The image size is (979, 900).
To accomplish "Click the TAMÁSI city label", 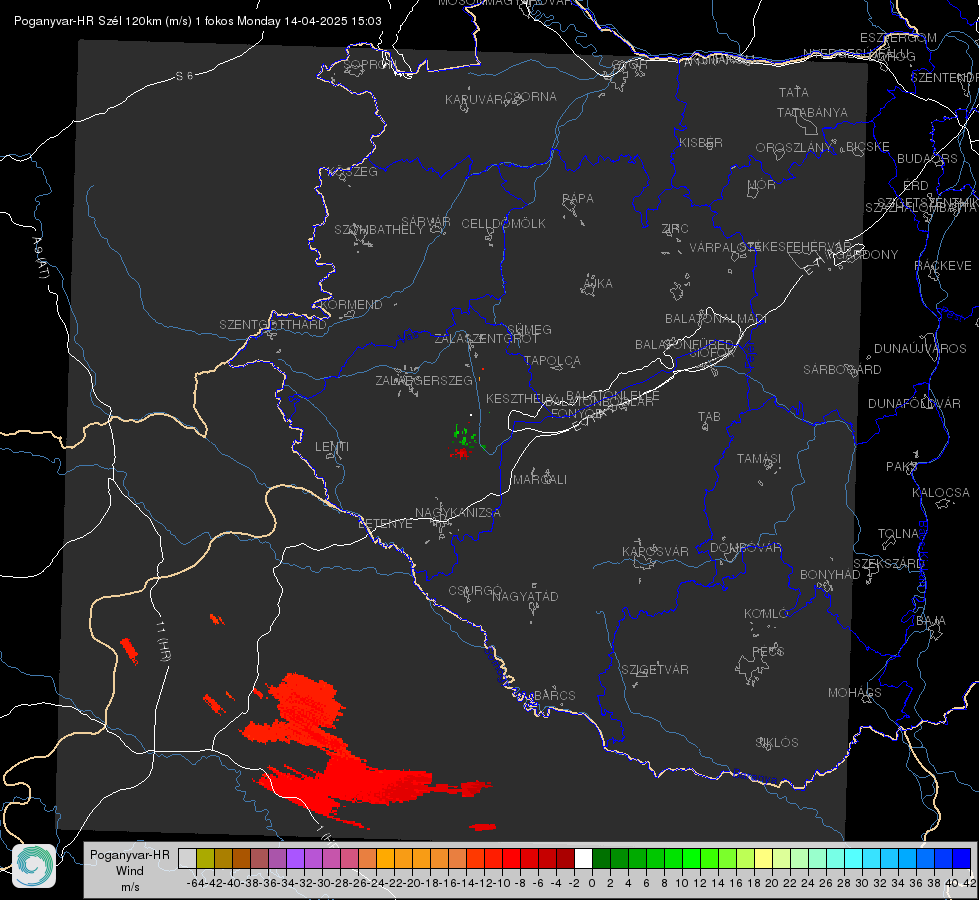I will click(x=759, y=459).
